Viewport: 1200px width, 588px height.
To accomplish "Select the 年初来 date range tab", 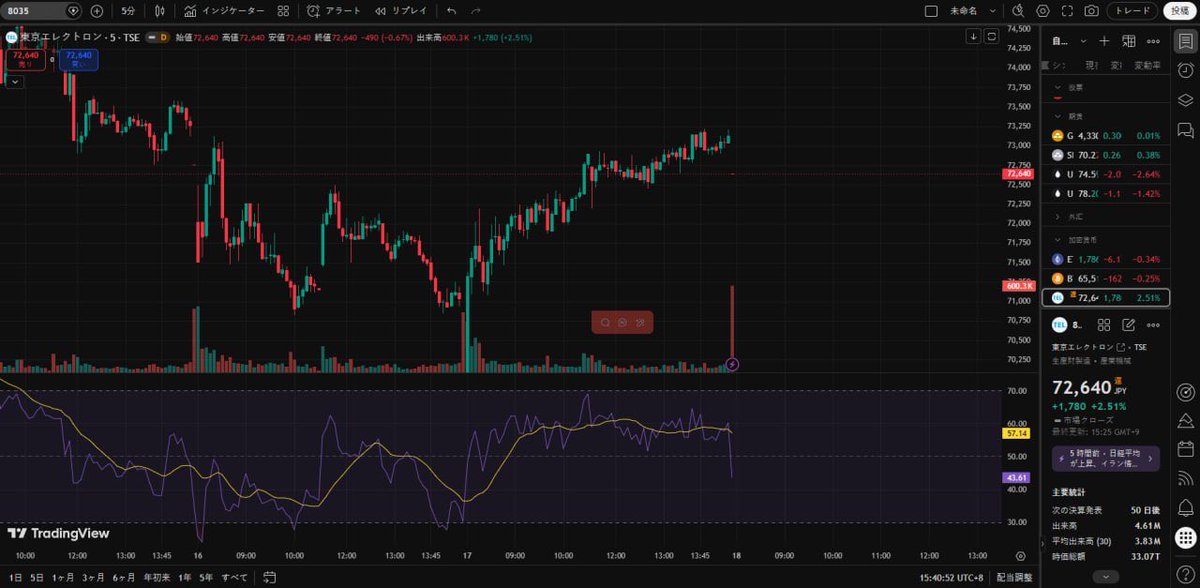I will [x=157, y=577].
